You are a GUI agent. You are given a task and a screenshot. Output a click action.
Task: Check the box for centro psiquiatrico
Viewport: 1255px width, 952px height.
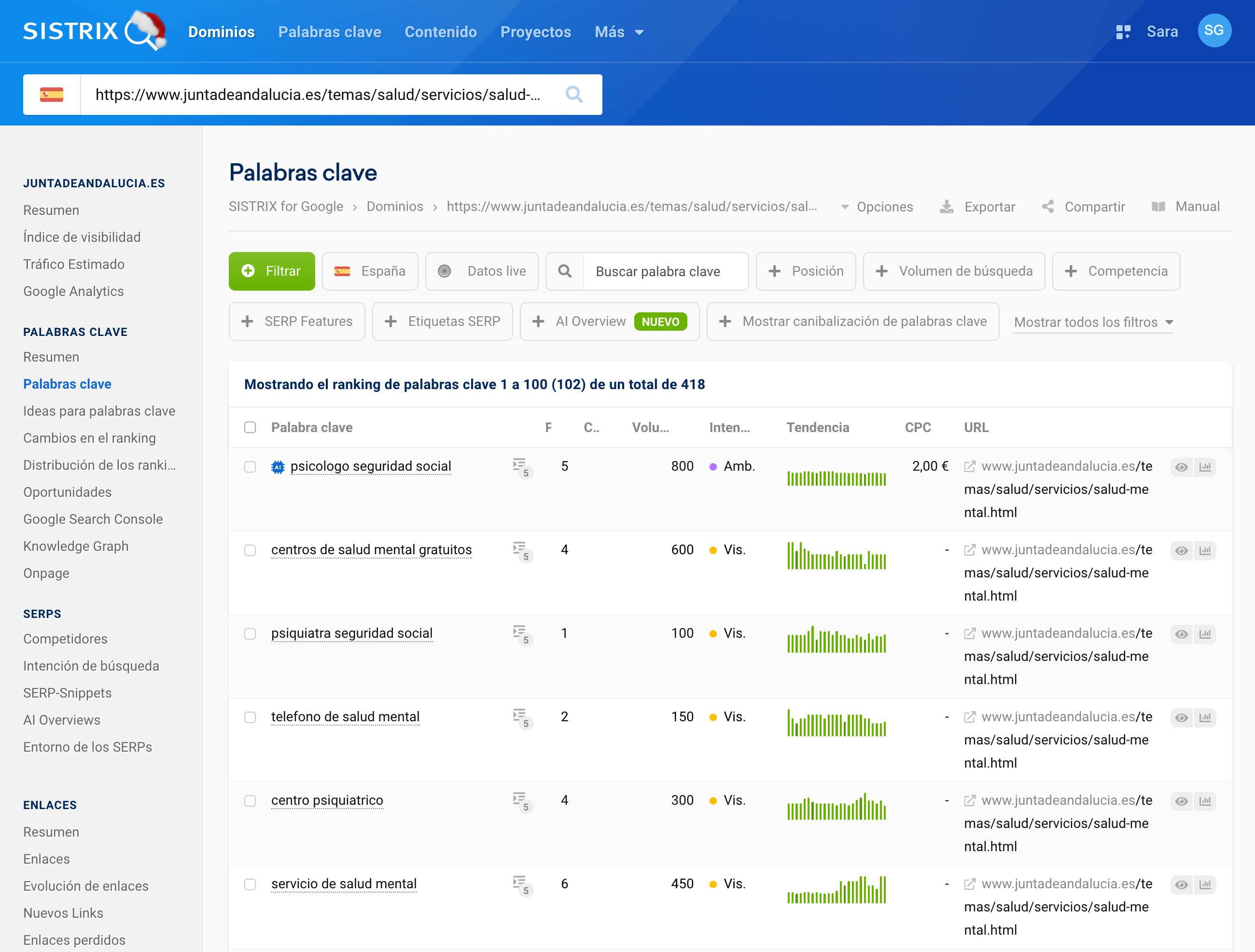250,800
